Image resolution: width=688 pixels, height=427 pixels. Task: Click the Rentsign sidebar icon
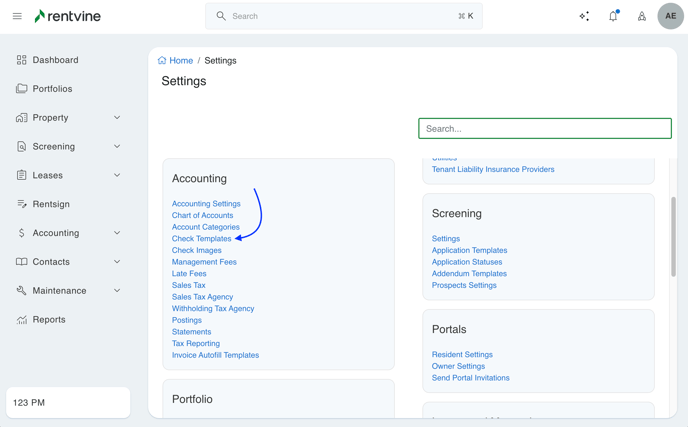point(21,204)
